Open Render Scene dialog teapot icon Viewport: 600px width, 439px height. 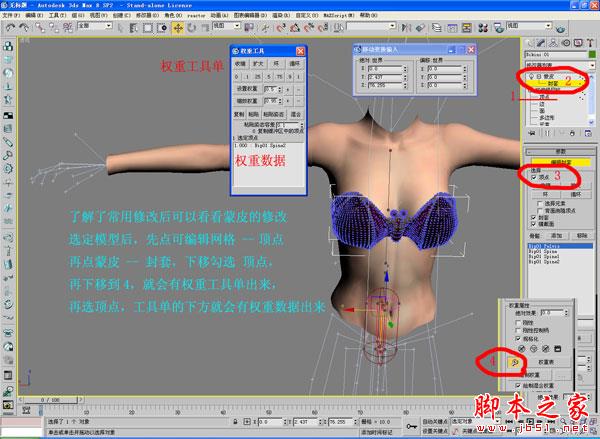(x=498, y=28)
